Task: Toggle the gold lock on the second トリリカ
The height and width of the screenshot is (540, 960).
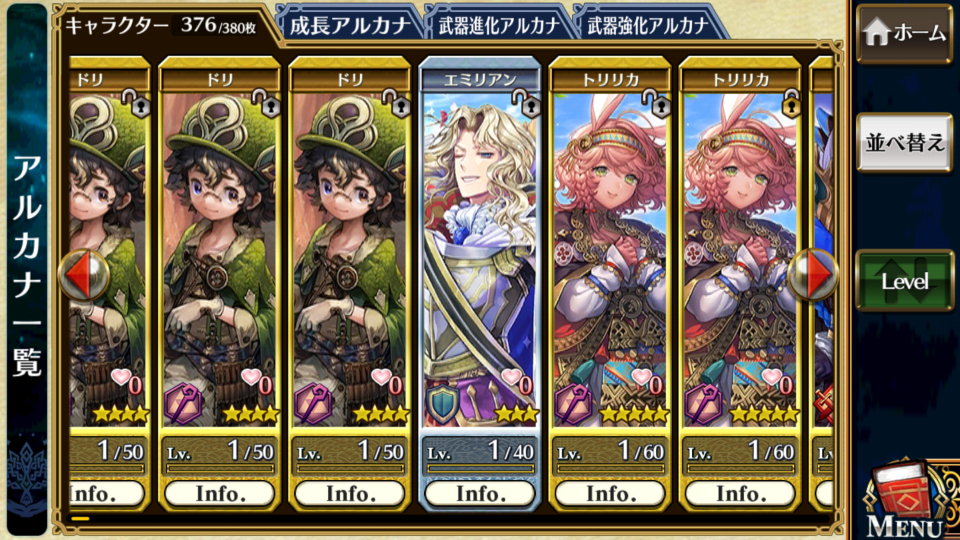Action: point(790,102)
